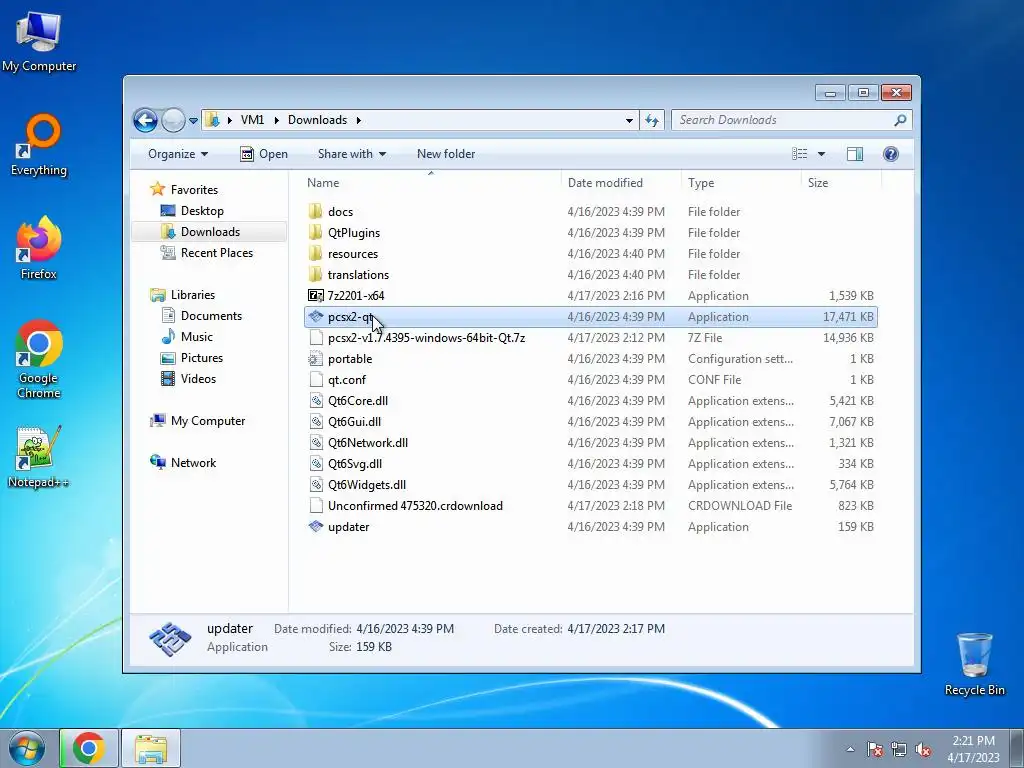This screenshot has height=768, width=1024.
Task: Expand the address bar history dropdown
Action: [x=629, y=120]
